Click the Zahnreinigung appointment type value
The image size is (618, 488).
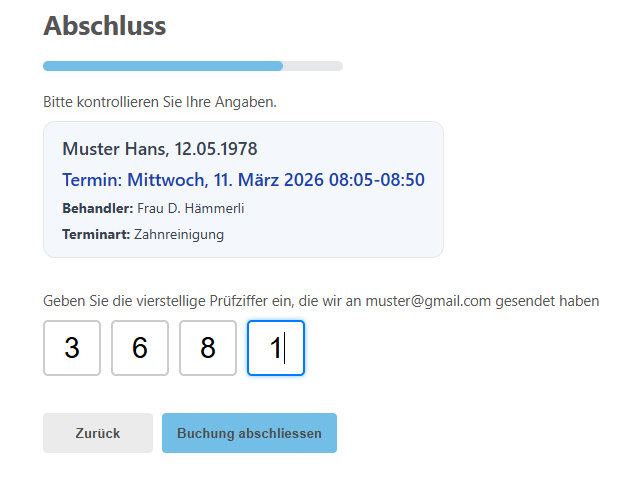pos(179,234)
